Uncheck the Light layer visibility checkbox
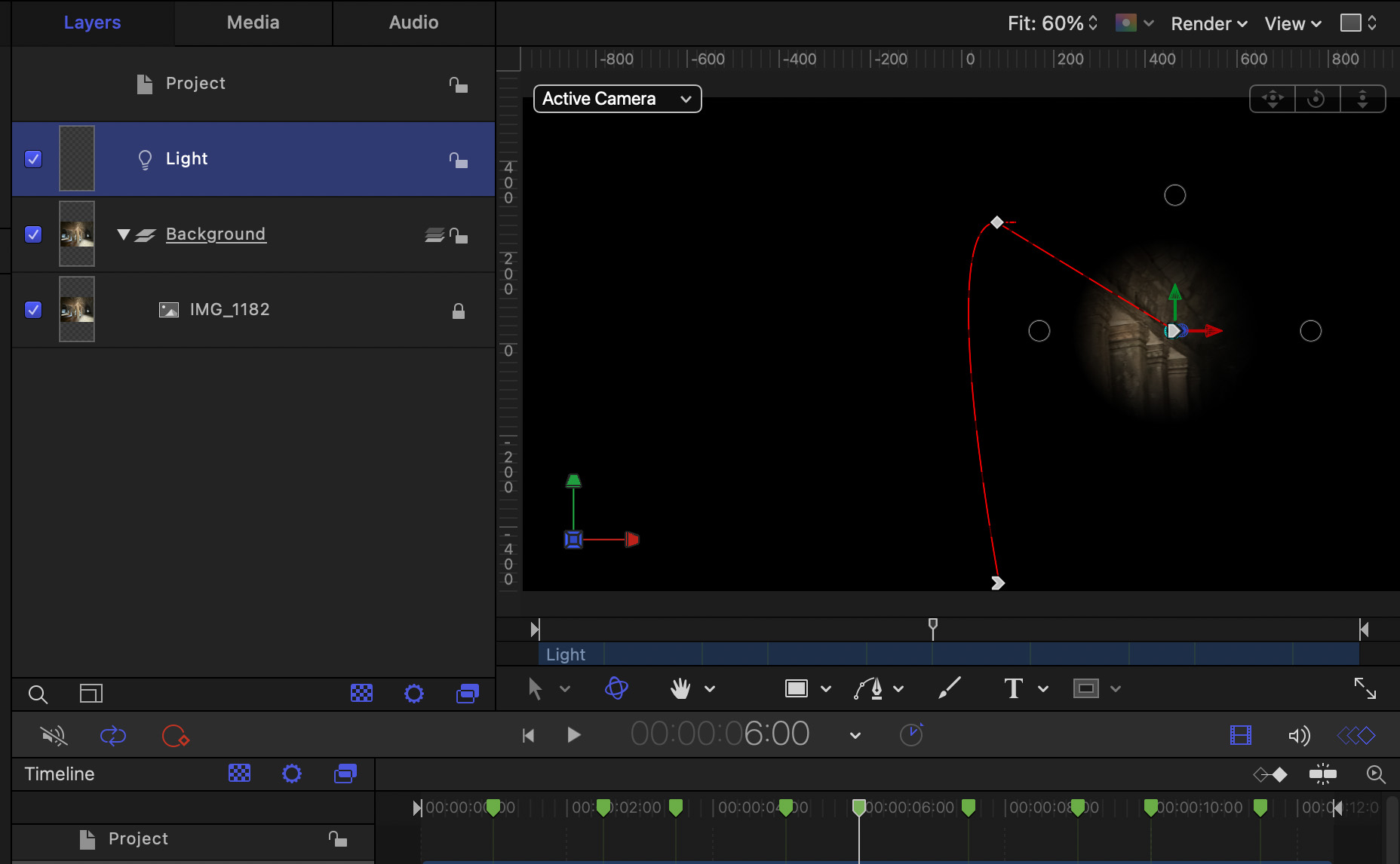 [x=33, y=159]
